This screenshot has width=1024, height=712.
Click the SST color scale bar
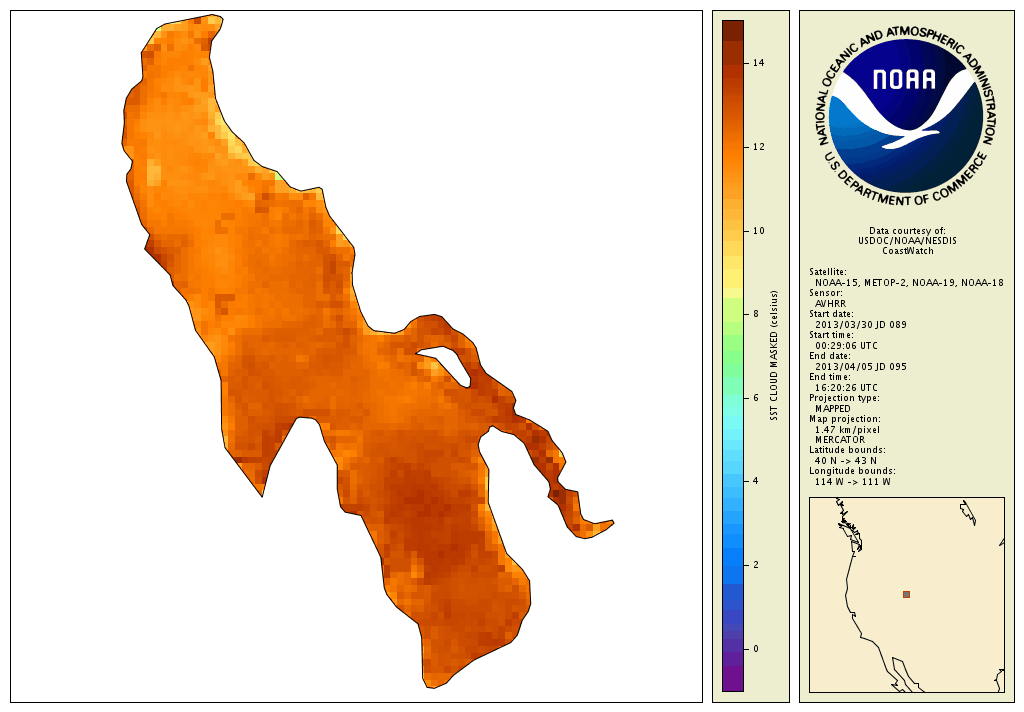(x=733, y=355)
